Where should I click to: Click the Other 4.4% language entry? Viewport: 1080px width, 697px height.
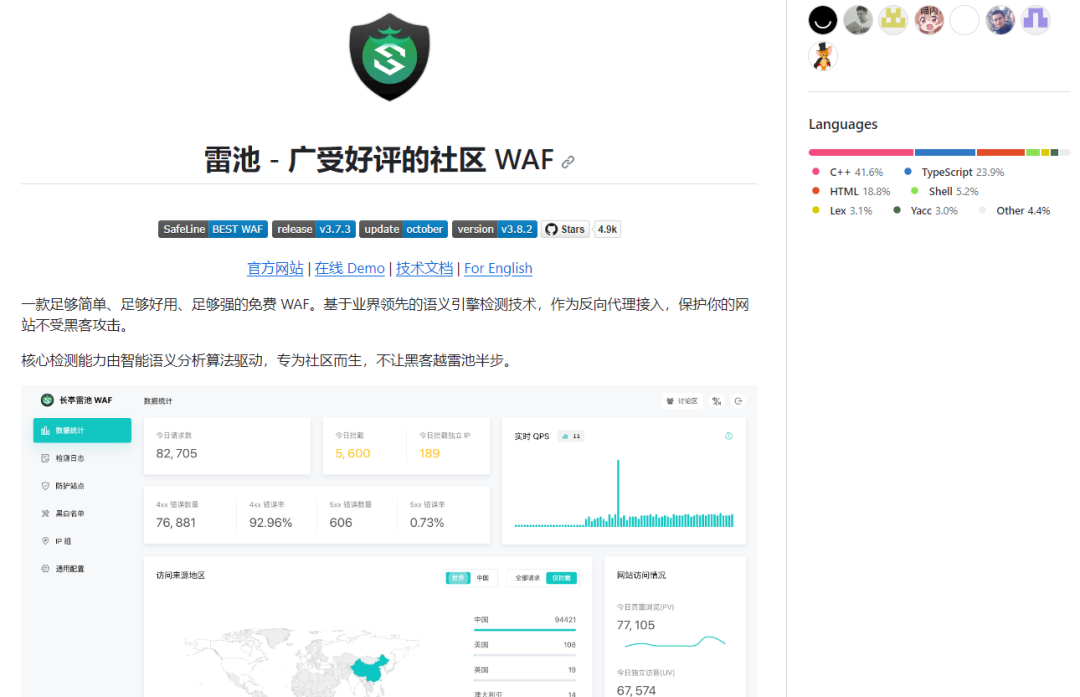(x=1015, y=211)
